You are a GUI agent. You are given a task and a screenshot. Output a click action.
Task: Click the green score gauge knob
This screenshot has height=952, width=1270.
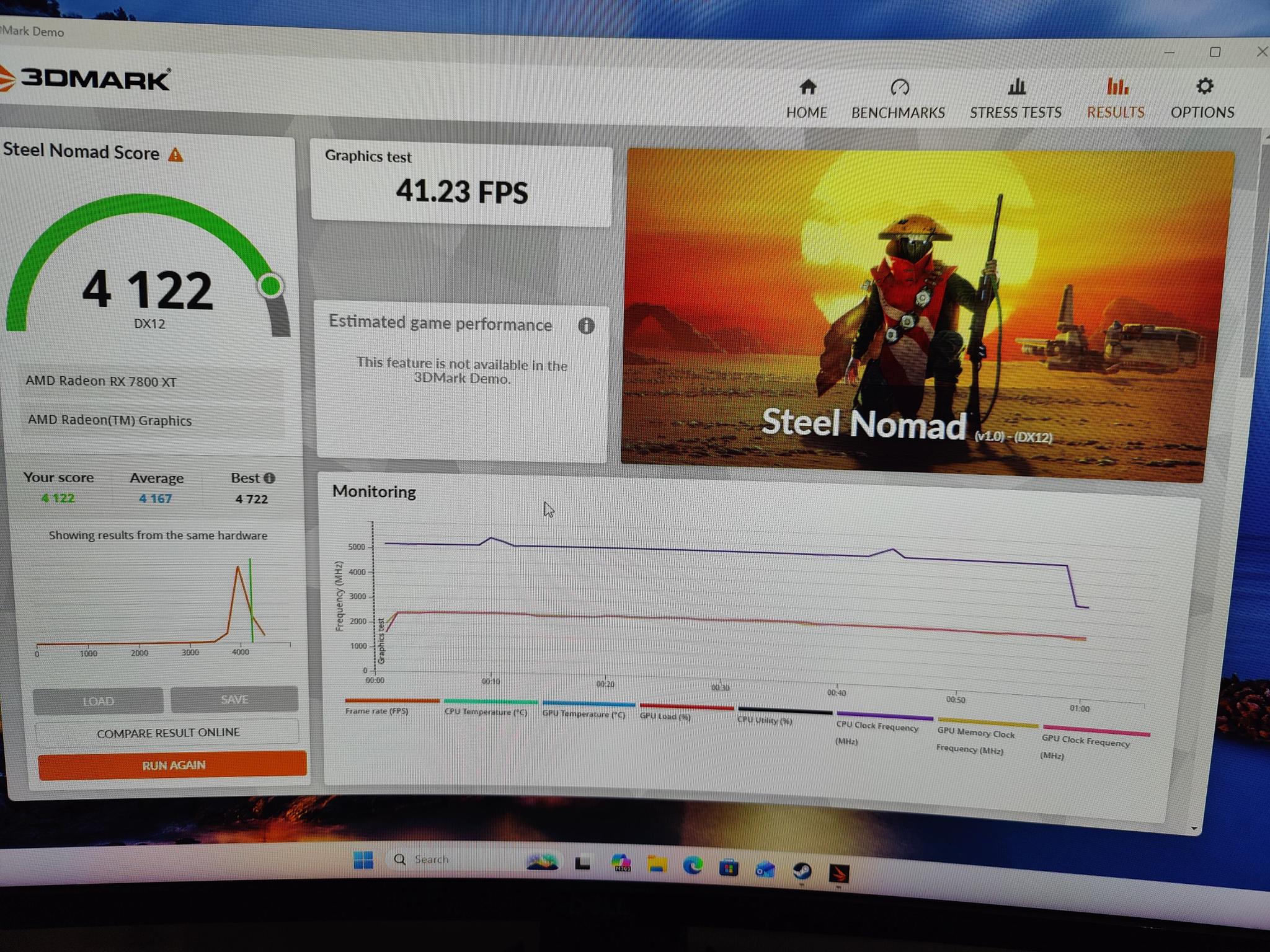[x=271, y=286]
